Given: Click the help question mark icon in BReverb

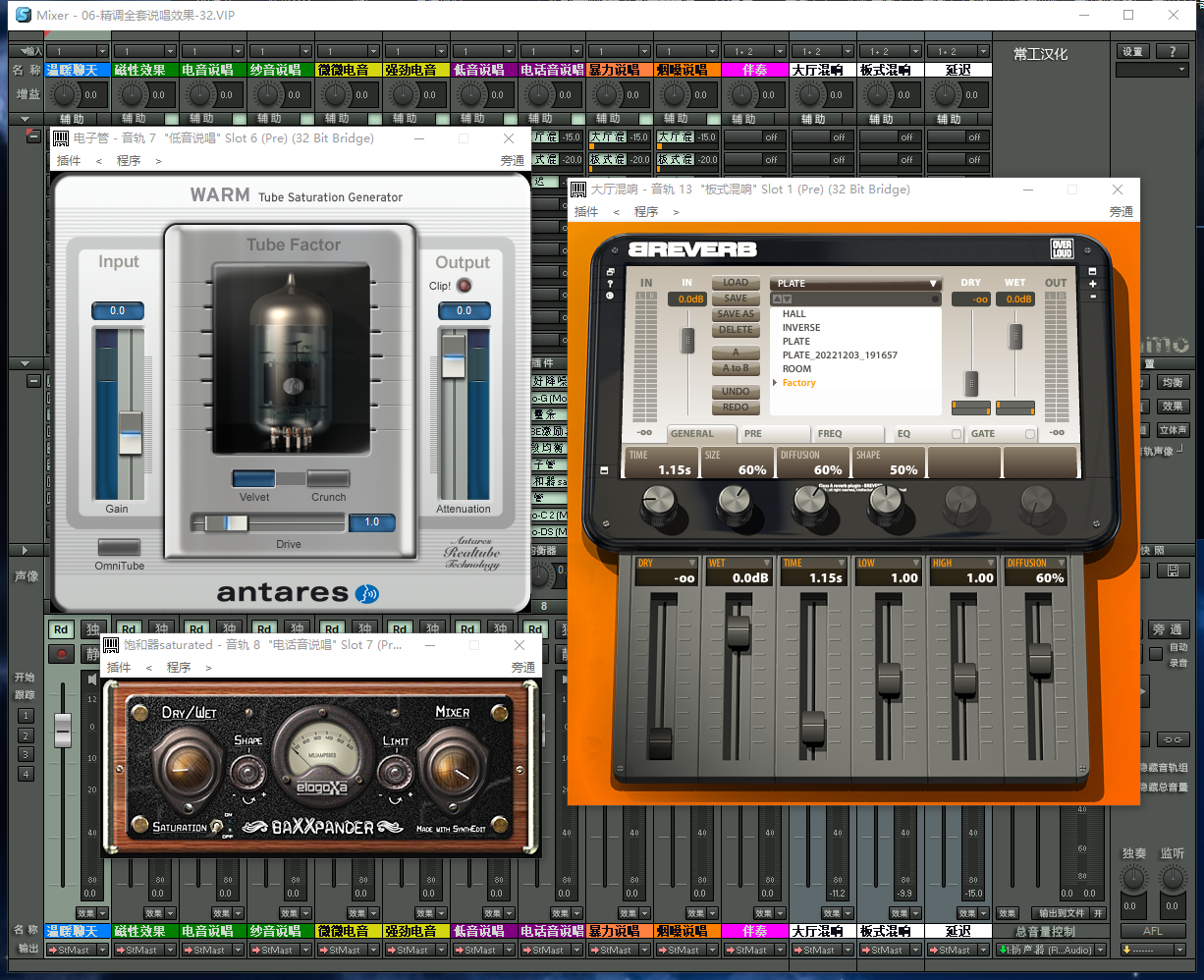Looking at the screenshot, I should click(x=610, y=284).
